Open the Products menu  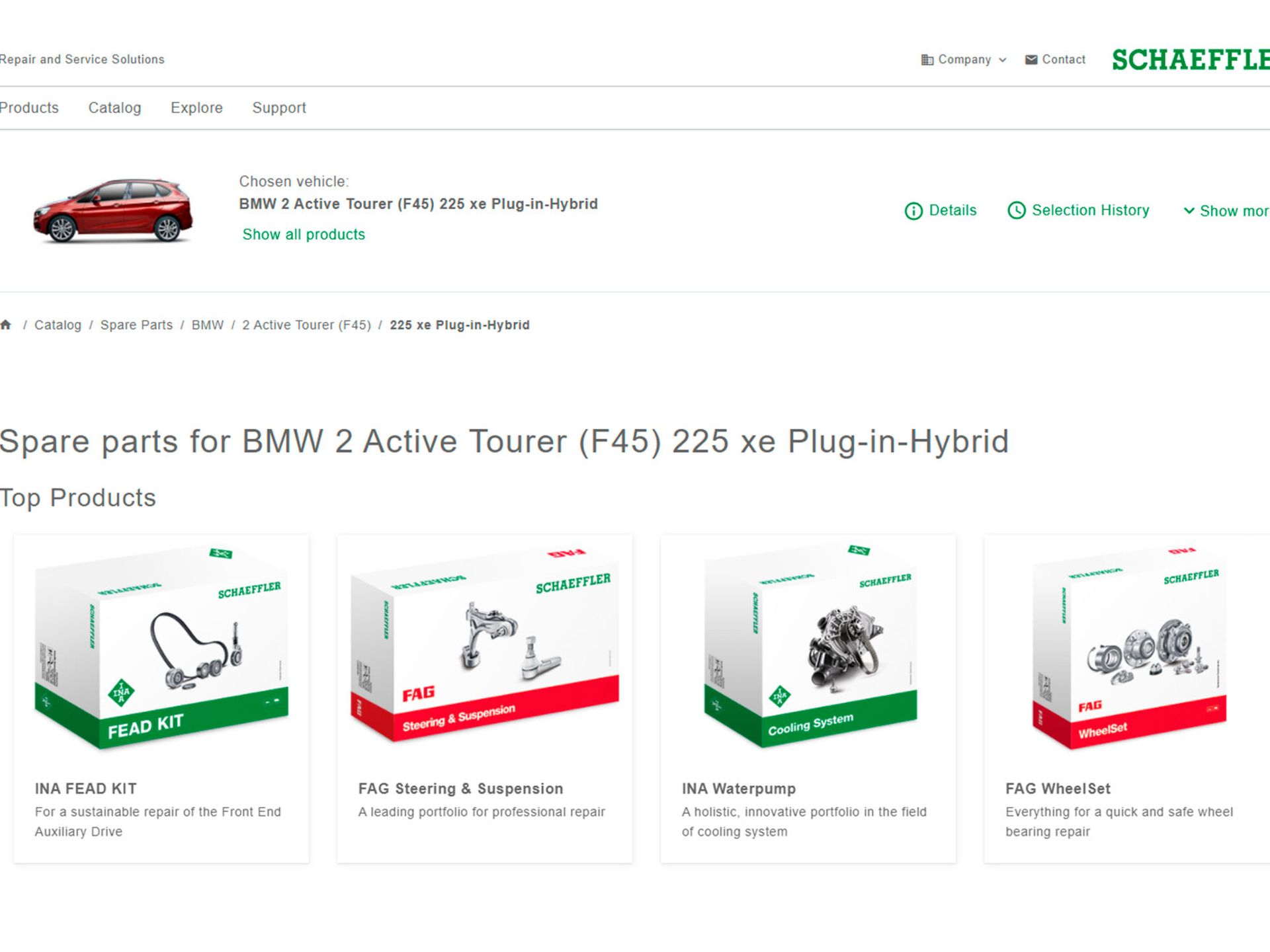coord(29,108)
